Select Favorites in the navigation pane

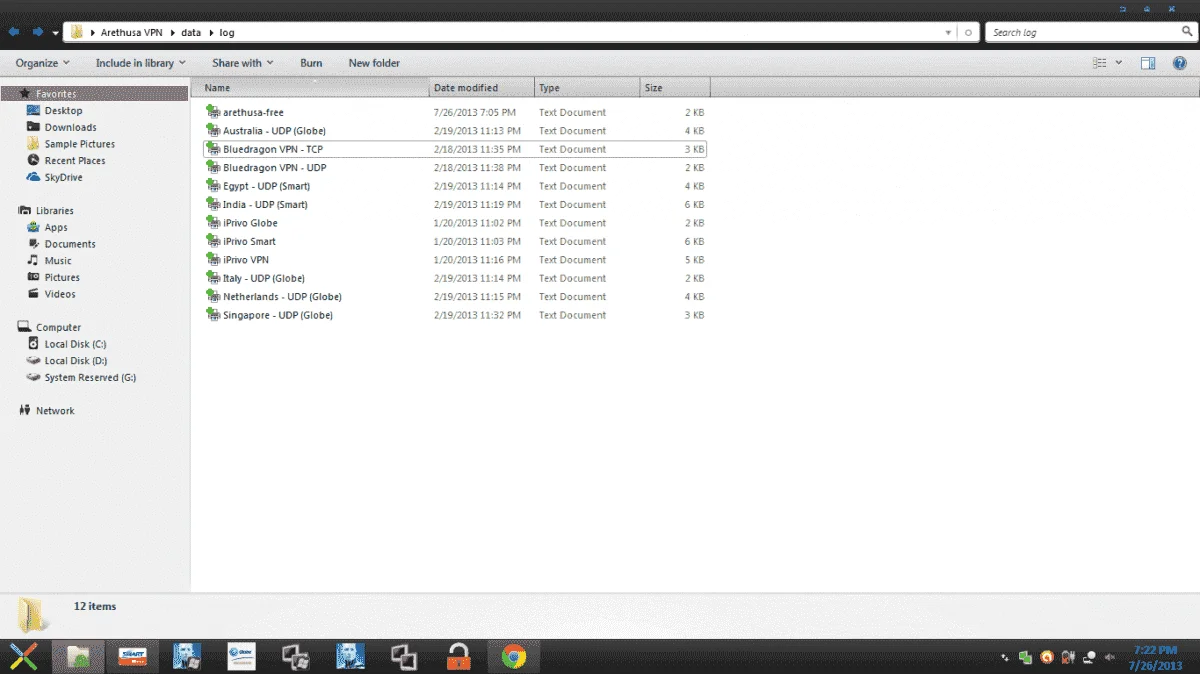point(95,94)
